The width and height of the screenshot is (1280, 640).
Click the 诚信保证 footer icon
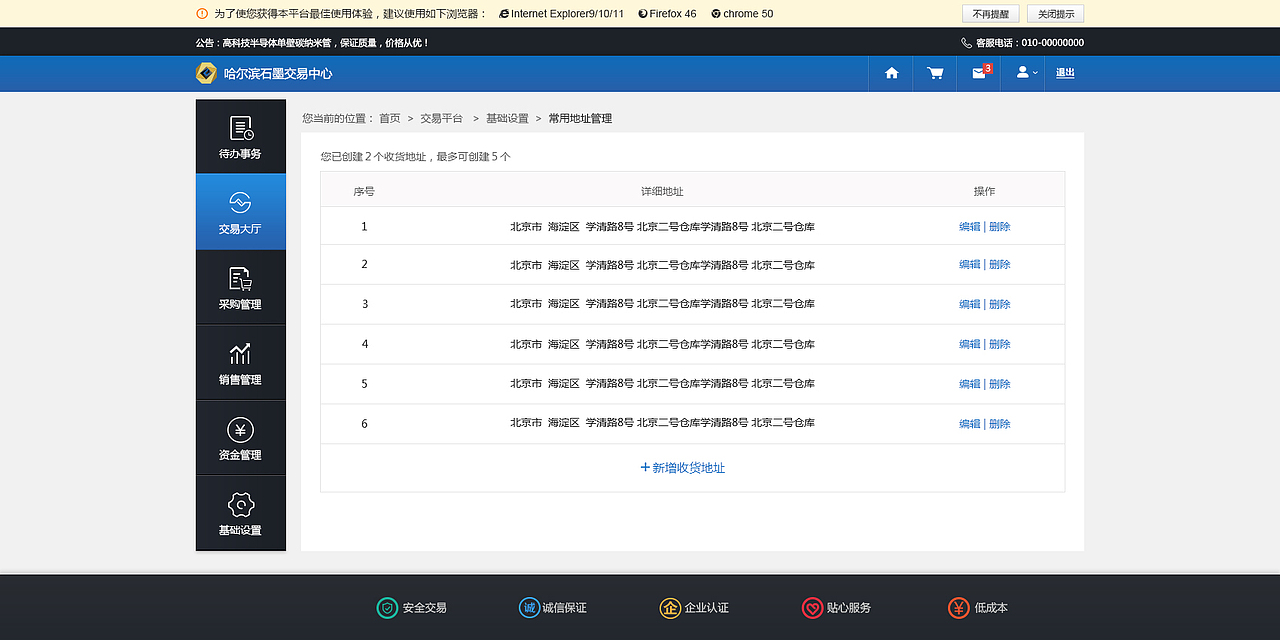click(x=528, y=608)
